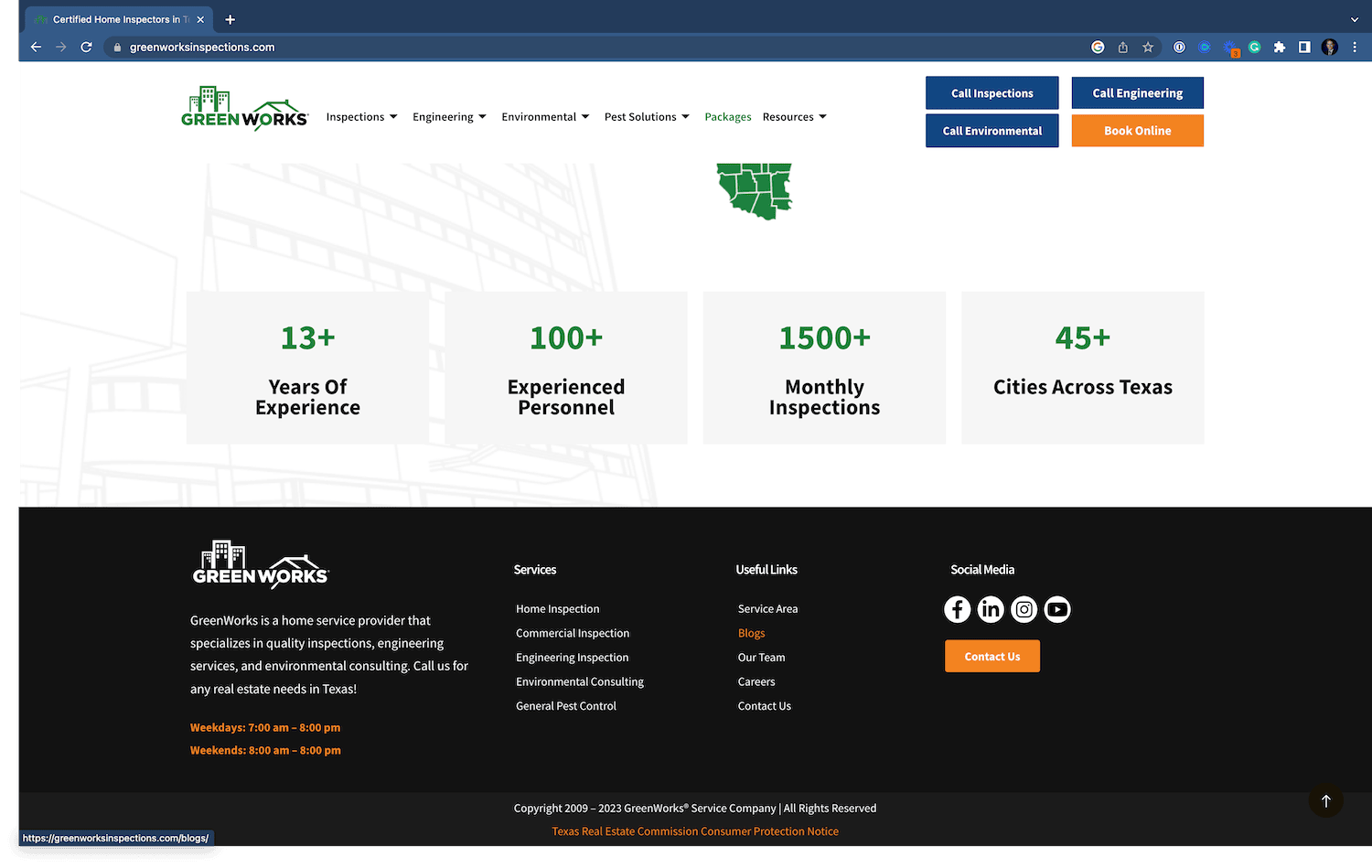Bookmark this page with the star icon
The image size is (1372, 868).
pos(1148,47)
